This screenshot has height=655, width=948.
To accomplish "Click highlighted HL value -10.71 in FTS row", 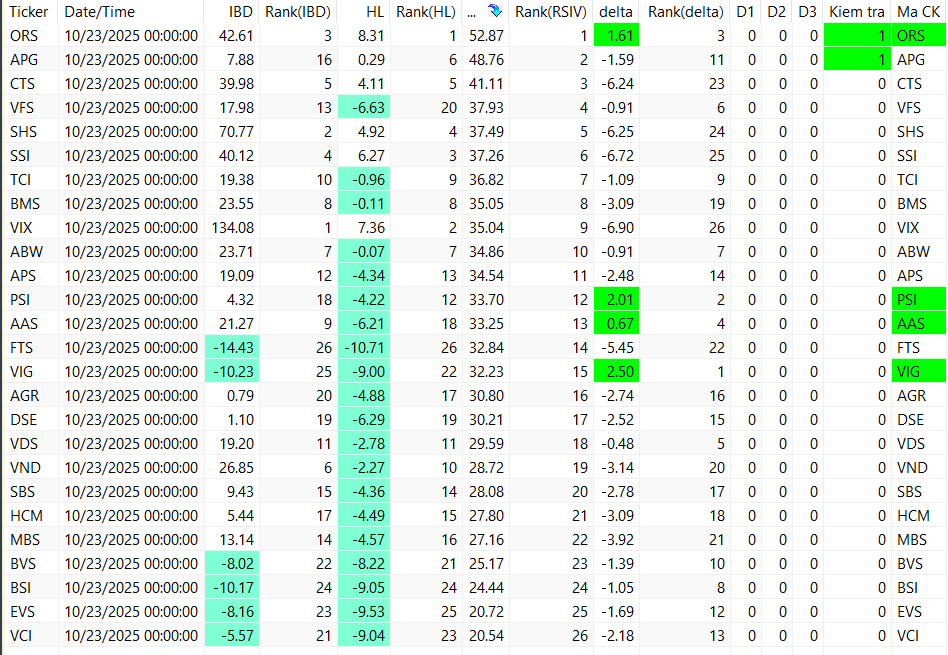I will (364, 348).
